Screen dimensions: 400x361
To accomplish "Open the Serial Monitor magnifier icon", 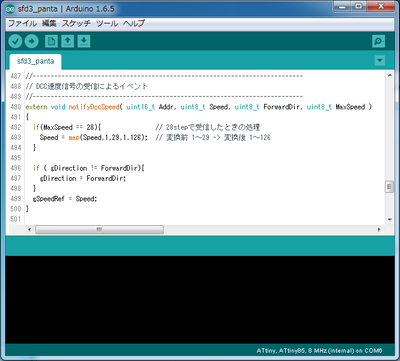I will 379,41.
